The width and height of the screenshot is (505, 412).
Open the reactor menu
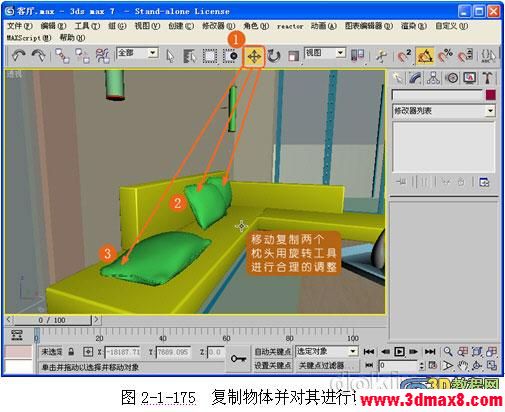[x=290, y=26]
